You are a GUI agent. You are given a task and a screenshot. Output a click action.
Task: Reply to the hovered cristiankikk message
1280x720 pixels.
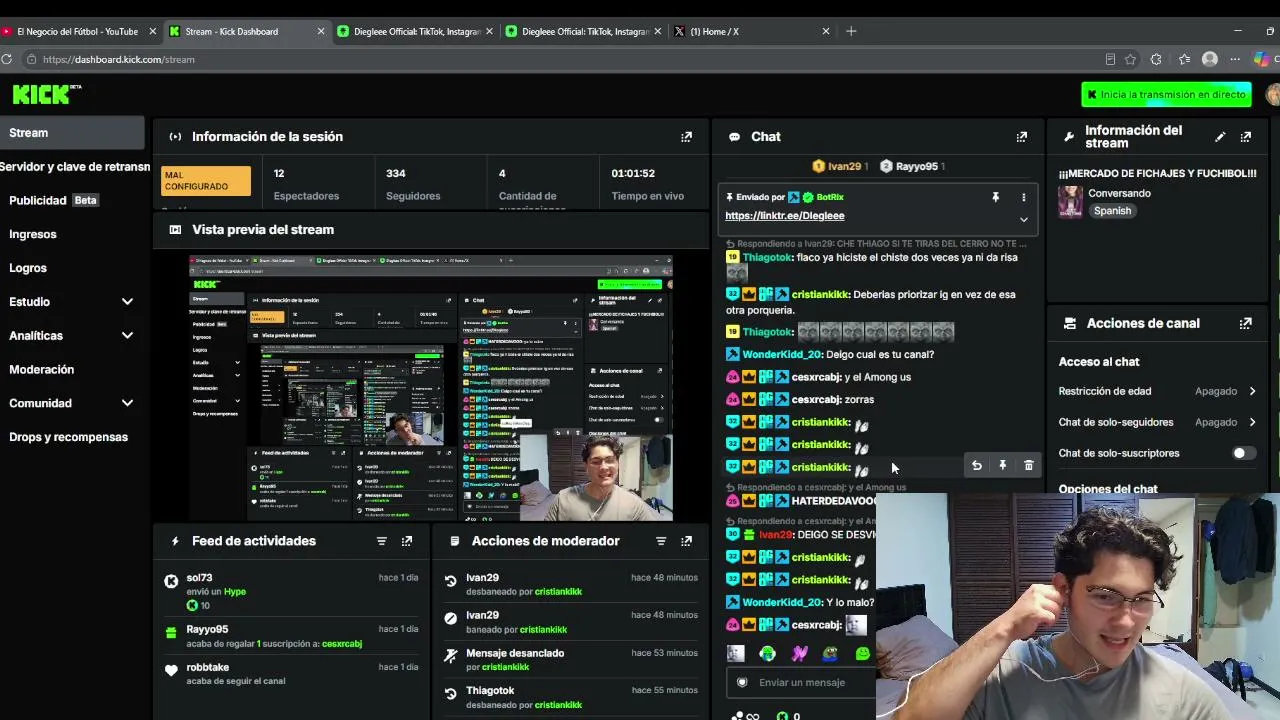pos(976,466)
